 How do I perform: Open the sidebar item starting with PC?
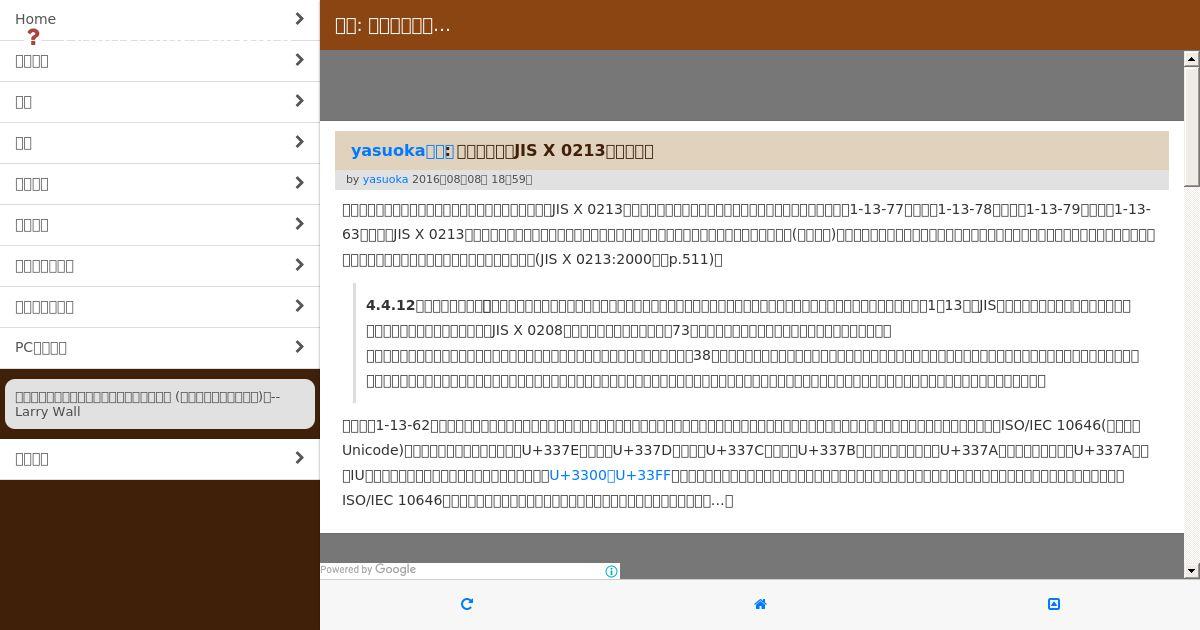tap(160, 348)
